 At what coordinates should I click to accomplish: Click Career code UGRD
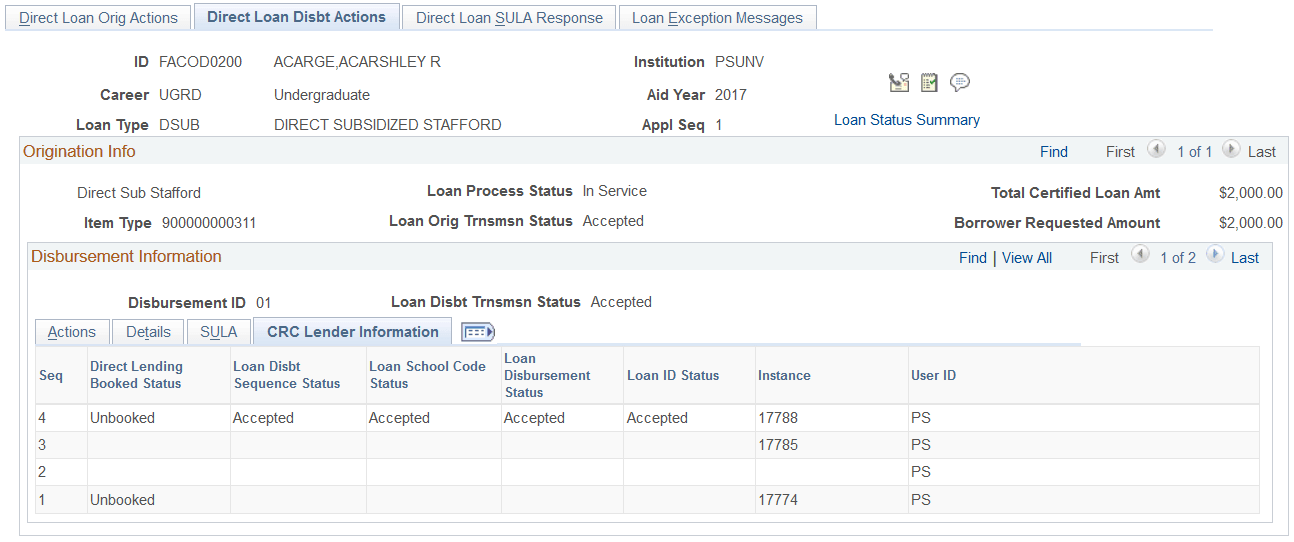180,95
